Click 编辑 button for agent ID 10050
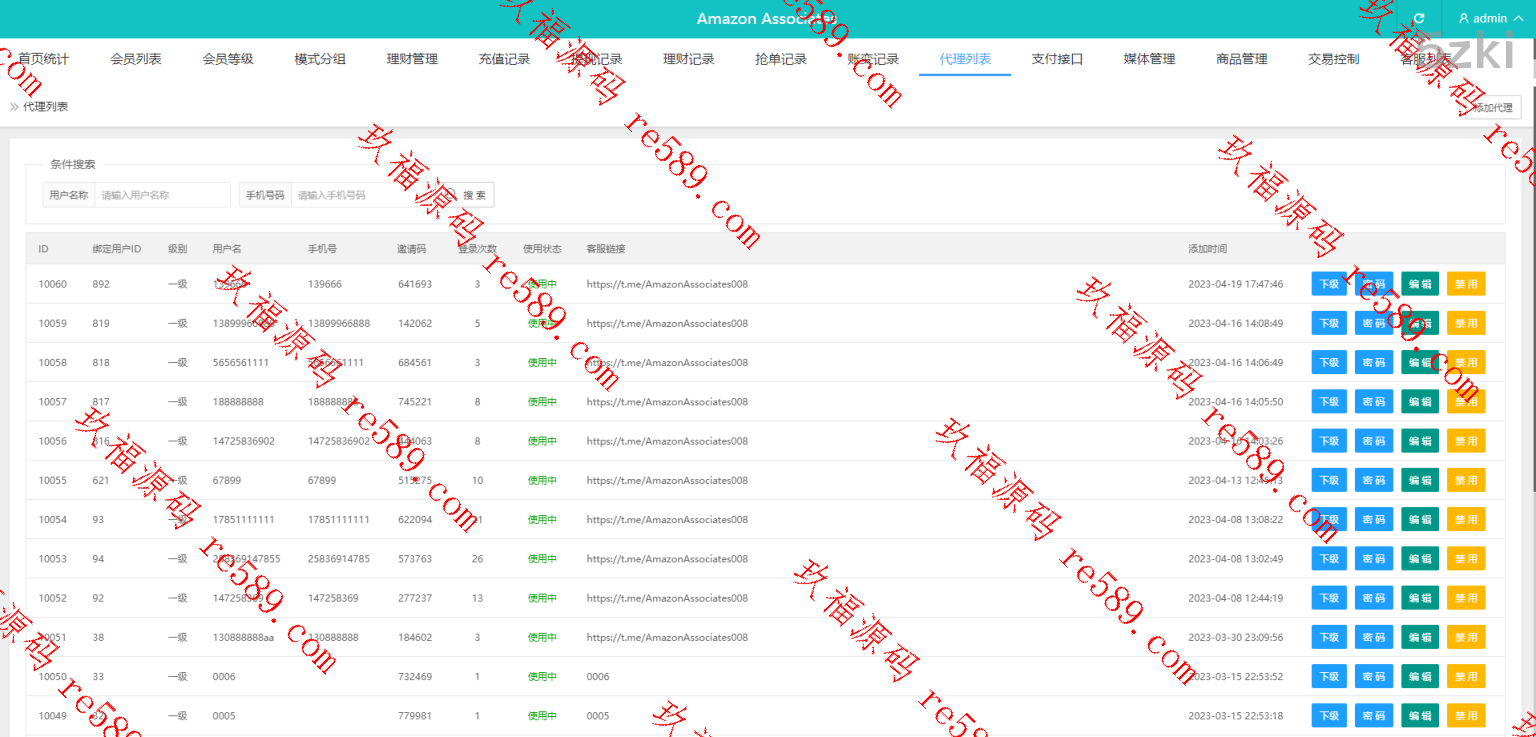This screenshot has height=737, width=1536. pos(1420,677)
